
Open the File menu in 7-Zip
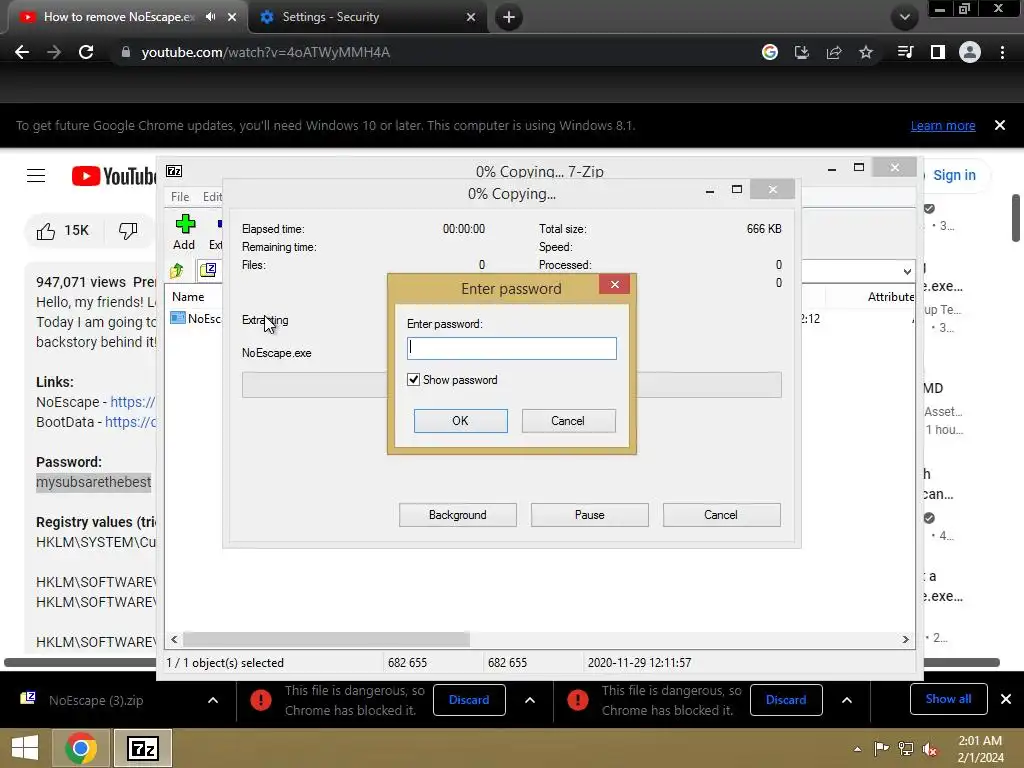pyautogui.click(x=180, y=197)
